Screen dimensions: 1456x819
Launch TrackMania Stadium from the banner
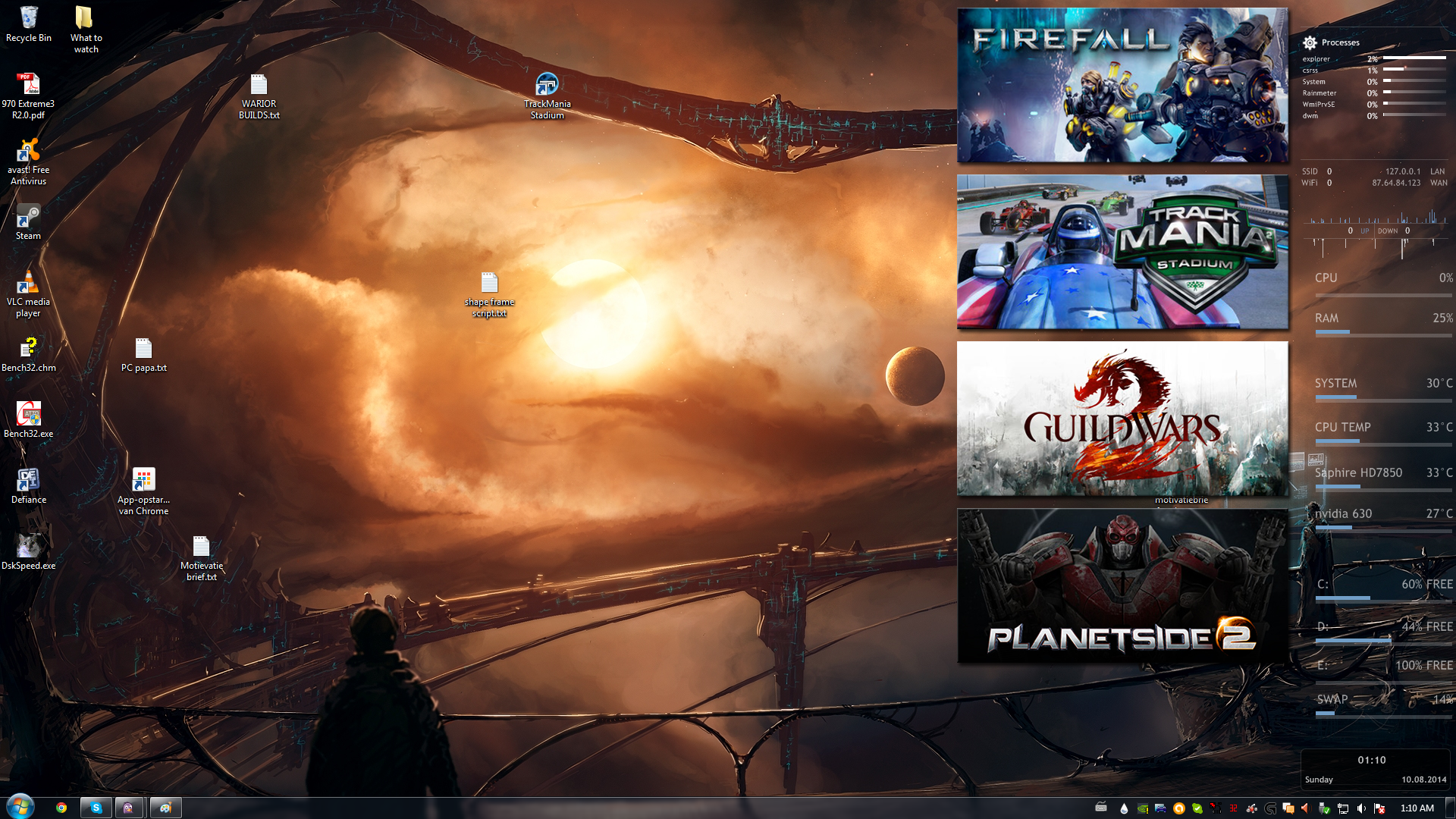click(x=1122, y=252)
